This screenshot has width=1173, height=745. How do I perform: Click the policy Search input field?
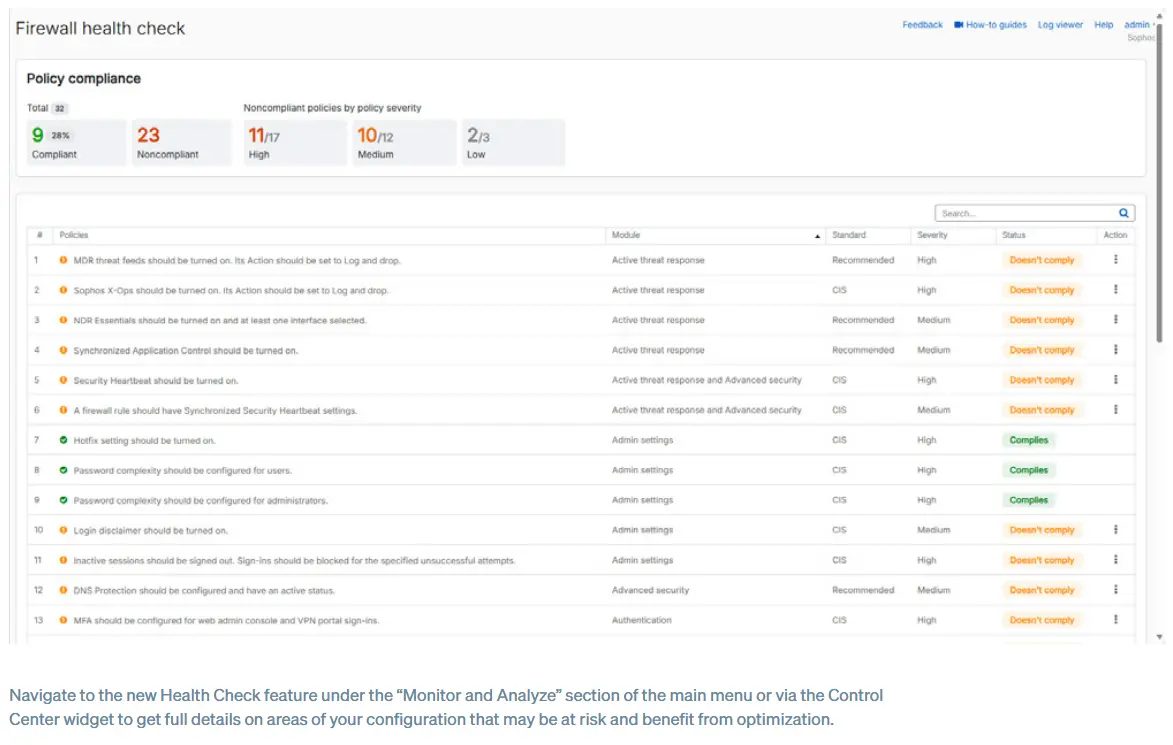pos(1025,213)
